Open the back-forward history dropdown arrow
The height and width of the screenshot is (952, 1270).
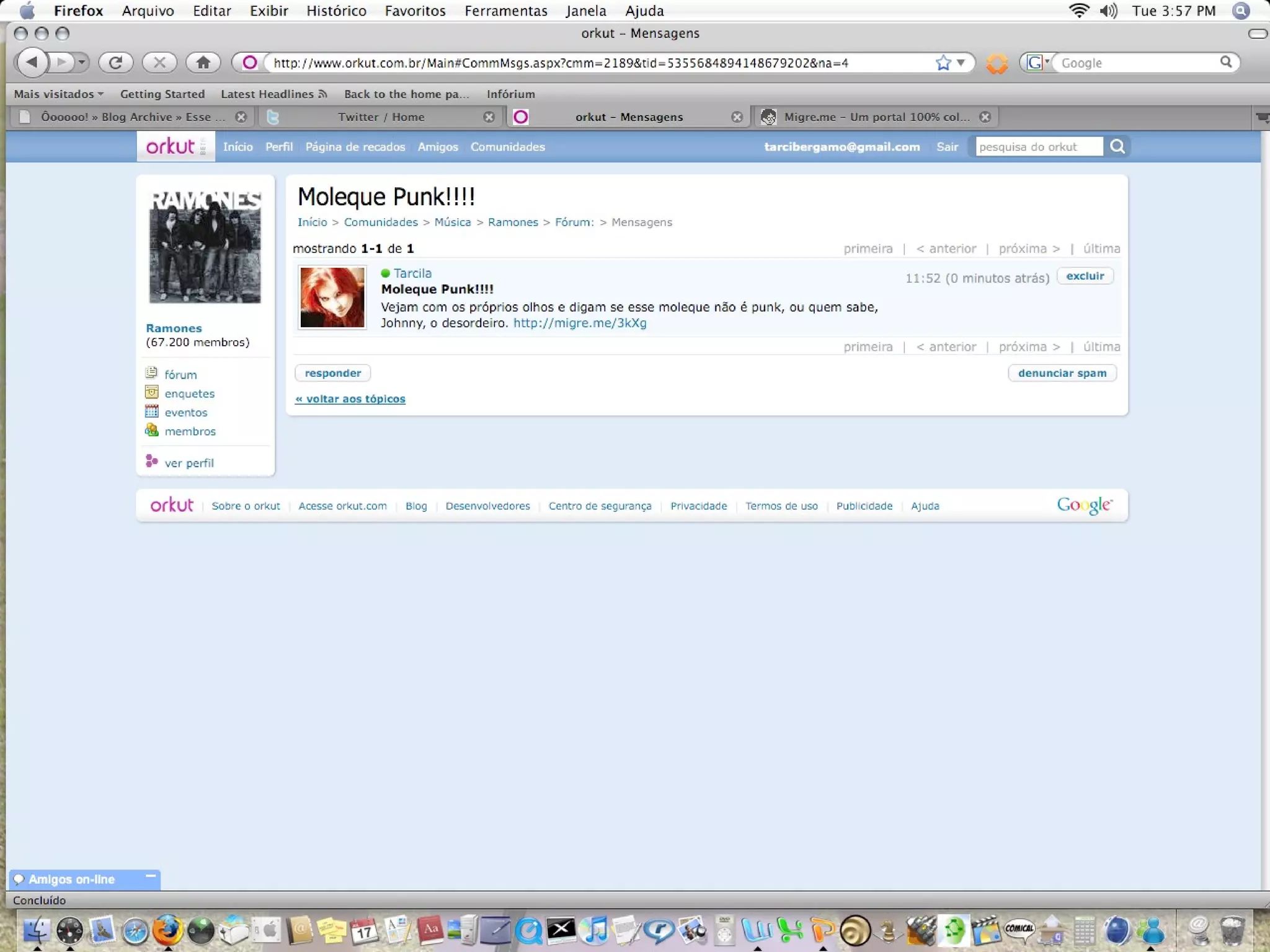(x=82, y=63)
